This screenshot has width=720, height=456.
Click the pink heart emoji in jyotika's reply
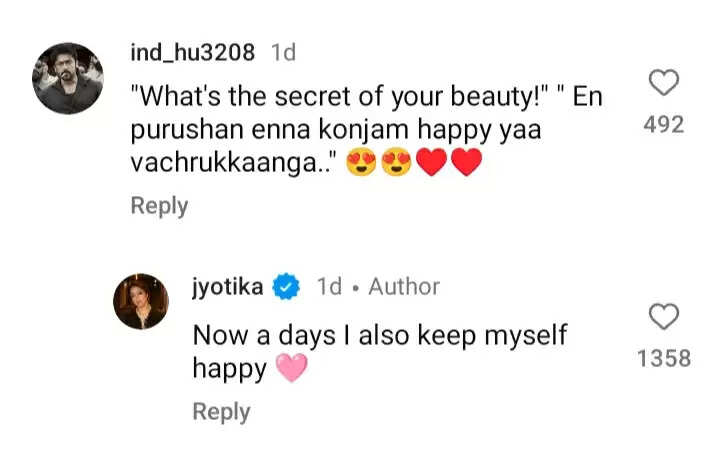point(291,369)
